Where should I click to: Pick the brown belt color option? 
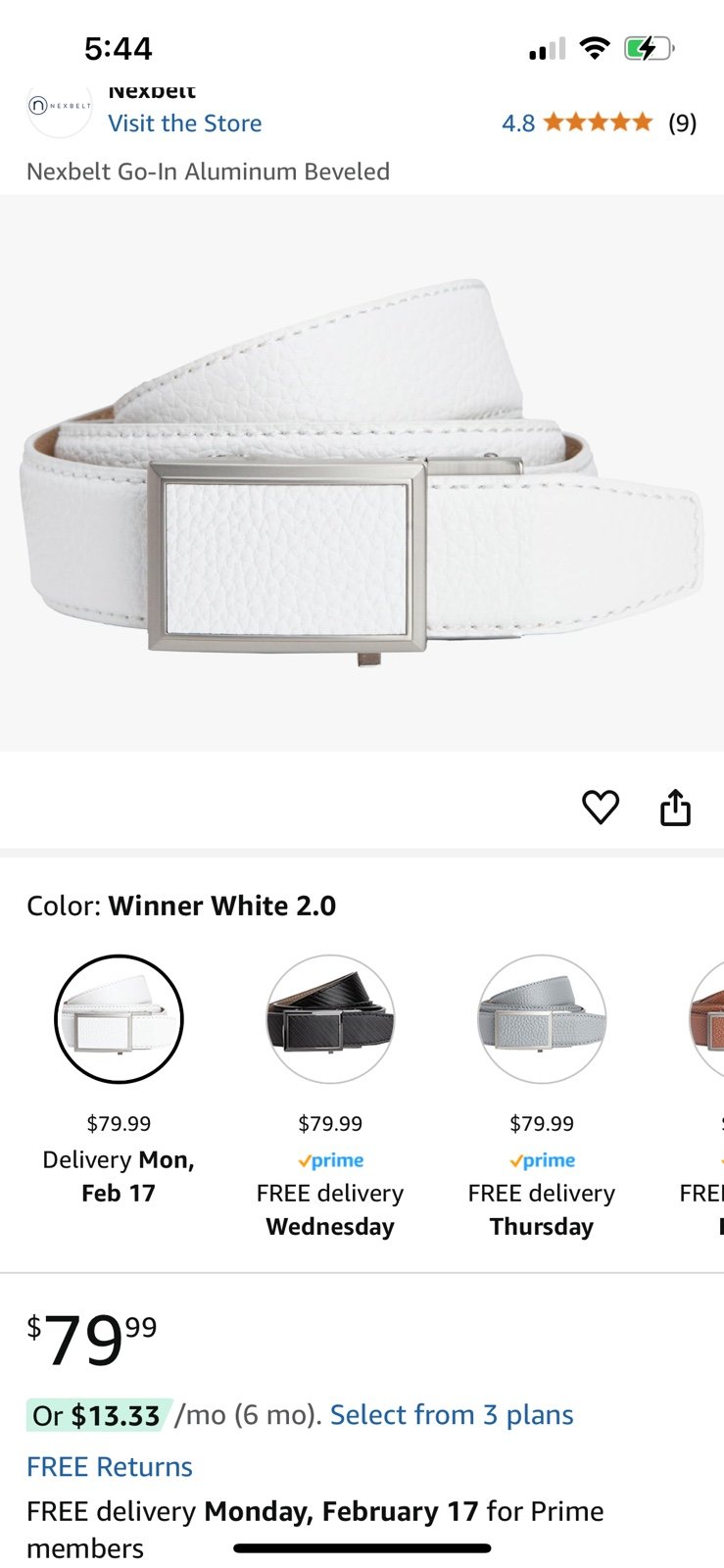(707, 1019)
